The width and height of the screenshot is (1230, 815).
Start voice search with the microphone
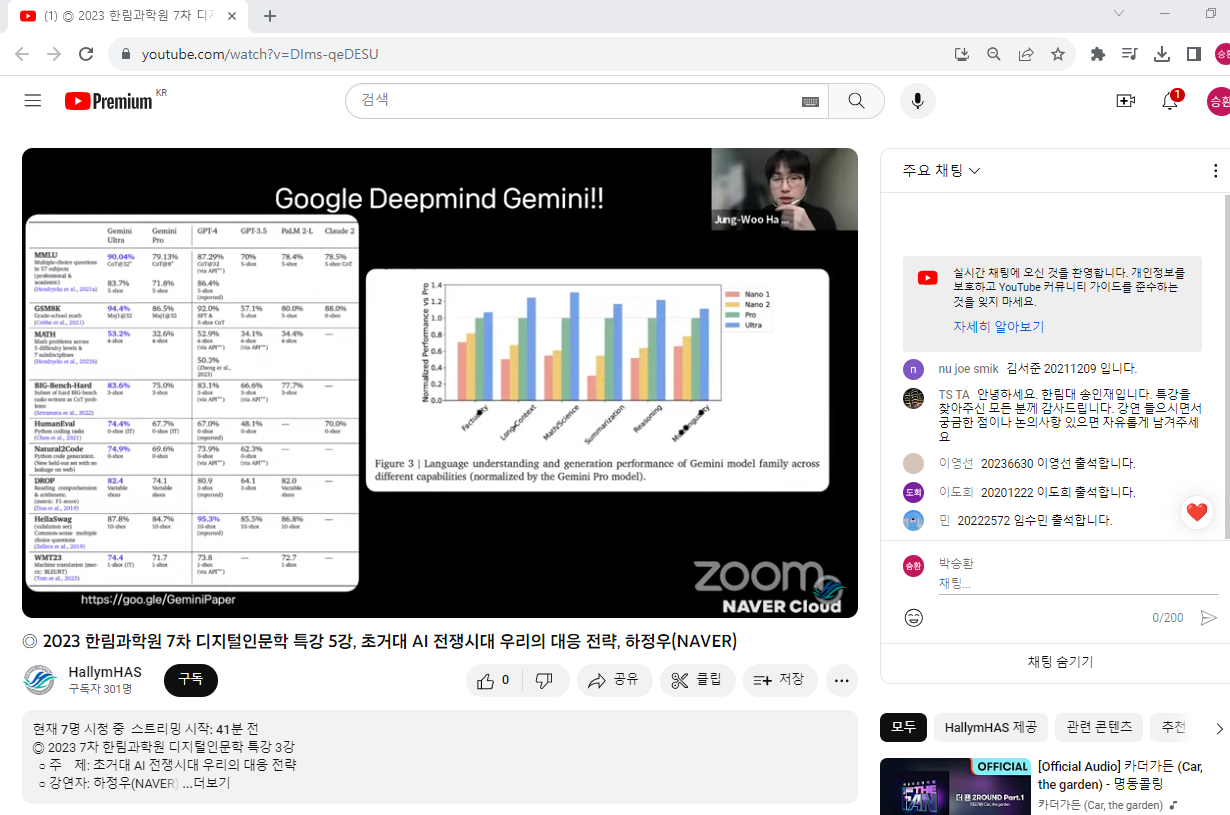pos(917,101)
